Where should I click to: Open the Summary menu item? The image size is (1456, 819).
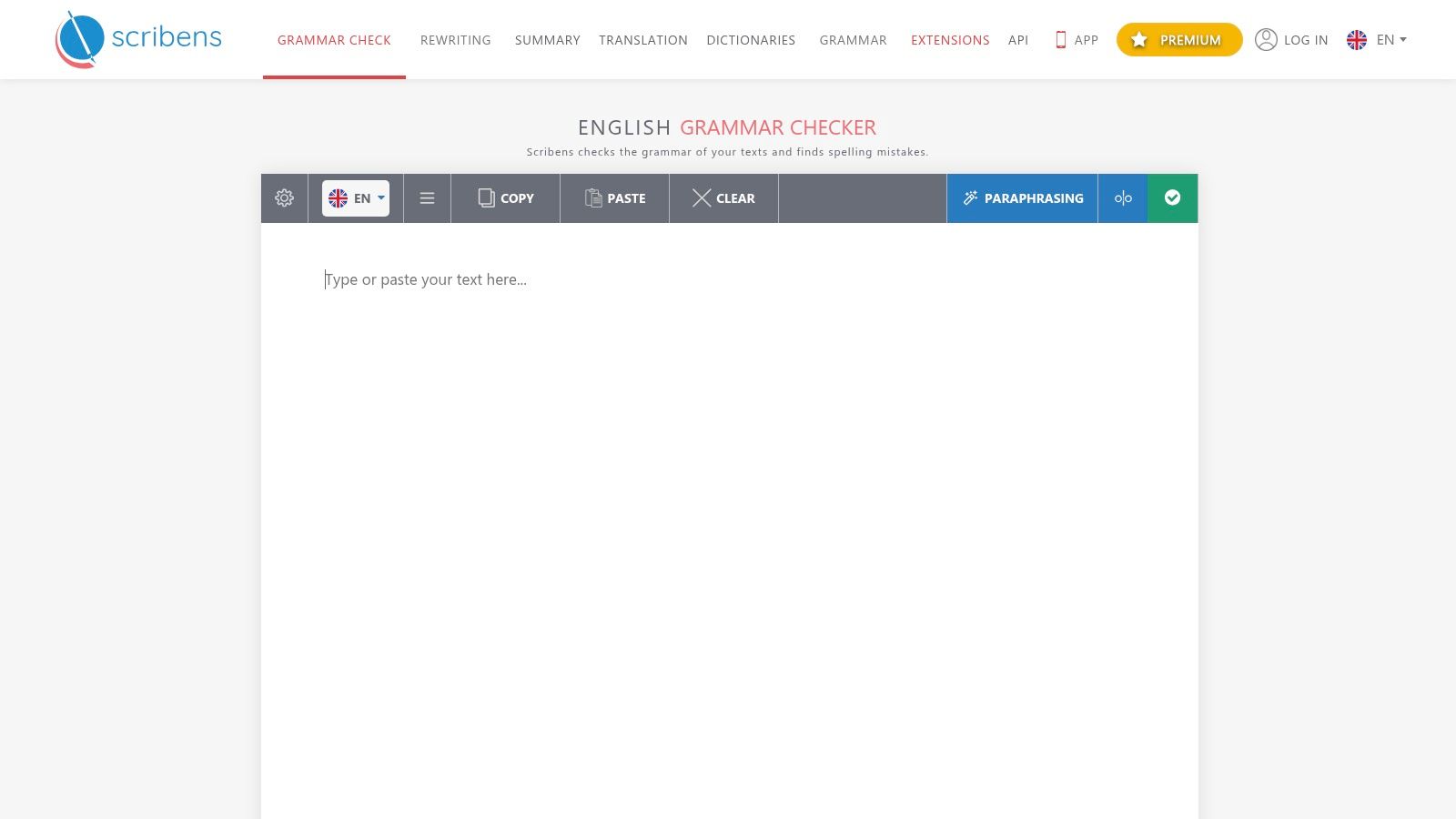pos(547,40)
